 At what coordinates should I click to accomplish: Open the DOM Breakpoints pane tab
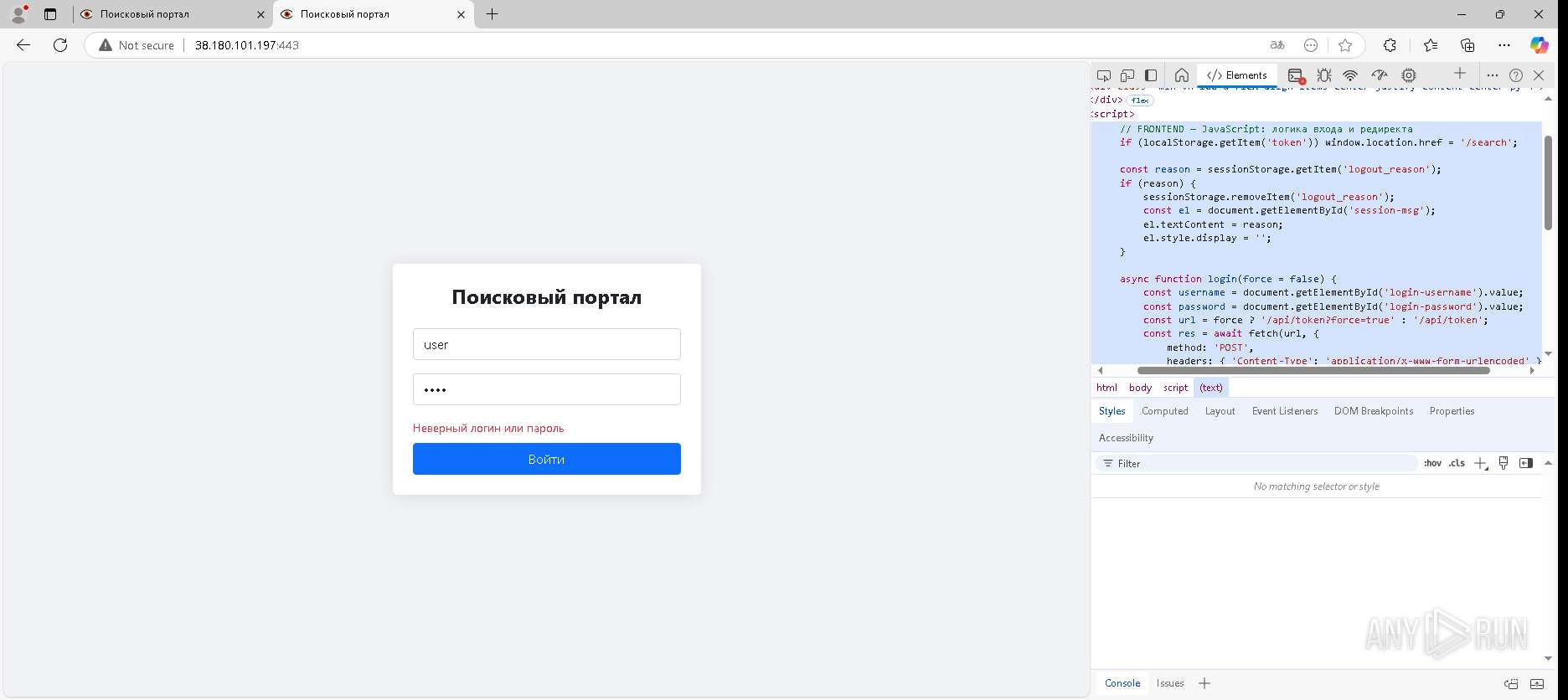click(x=1374, y=411)
